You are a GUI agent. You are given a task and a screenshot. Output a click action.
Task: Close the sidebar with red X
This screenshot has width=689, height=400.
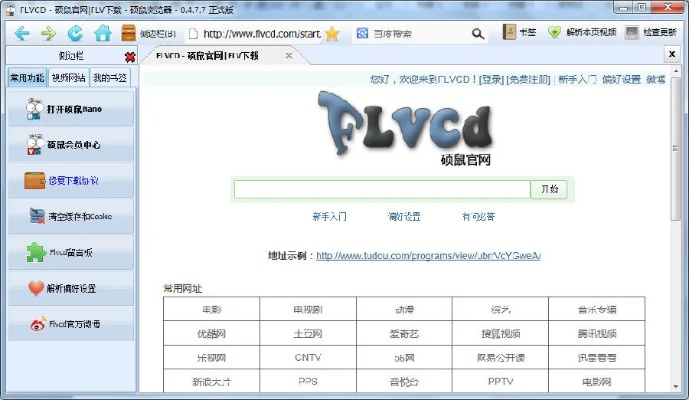(130, 57)
